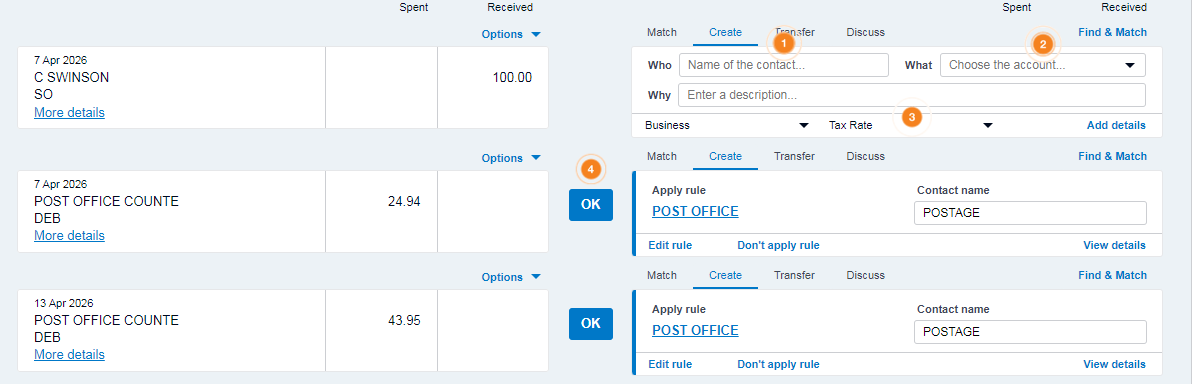Click Don't apply rule for 24.94 transaction

point(778,245)
